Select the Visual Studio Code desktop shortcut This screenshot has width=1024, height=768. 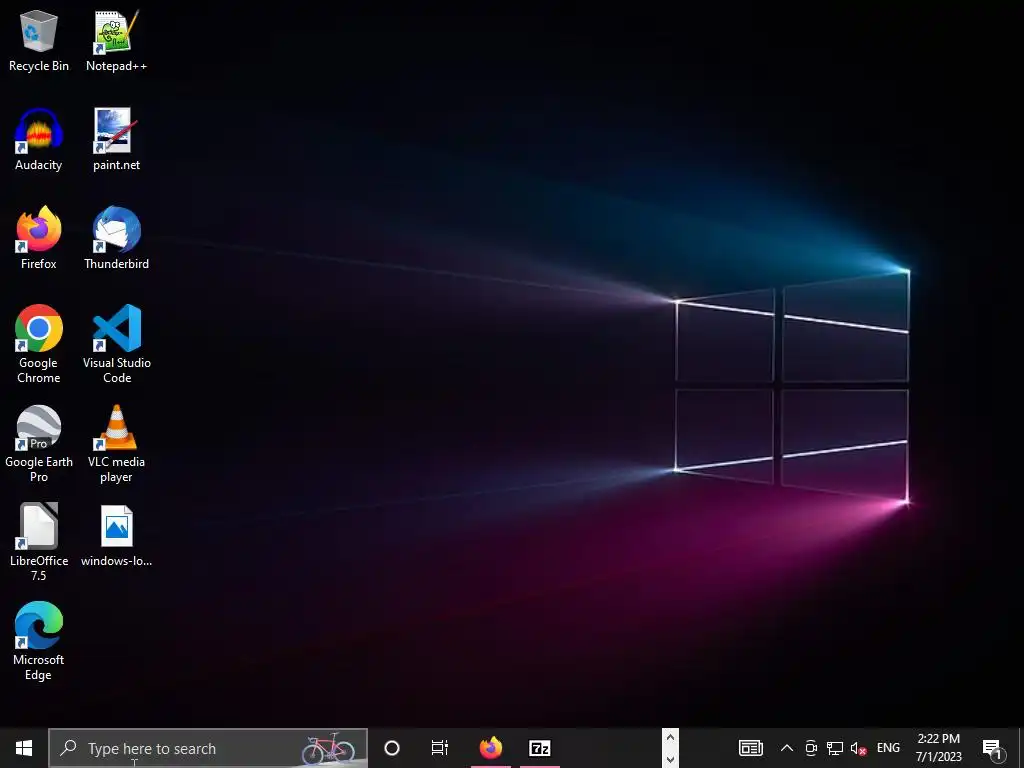click(116, 344)
